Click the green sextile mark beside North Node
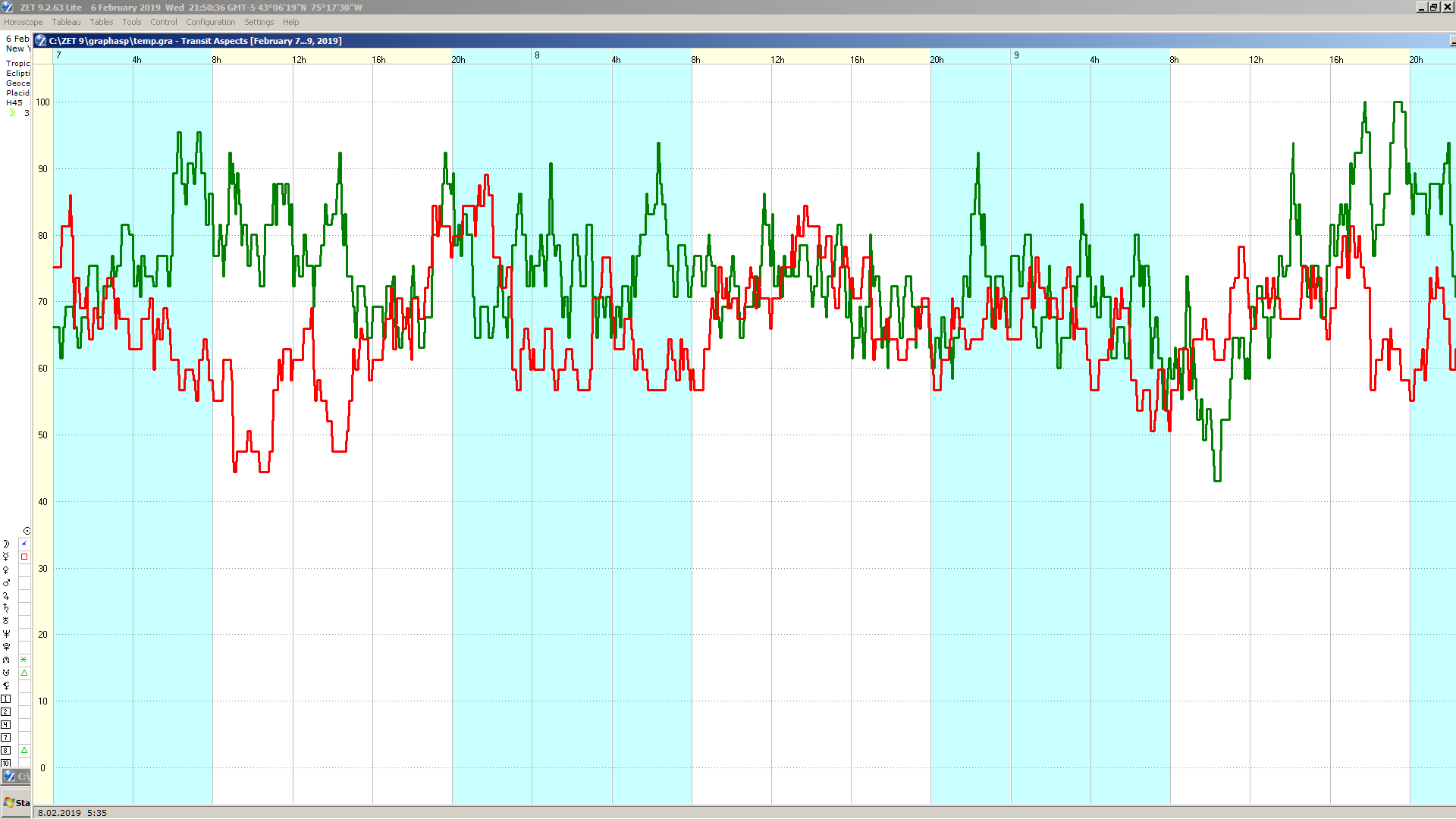 coord(24,660)
